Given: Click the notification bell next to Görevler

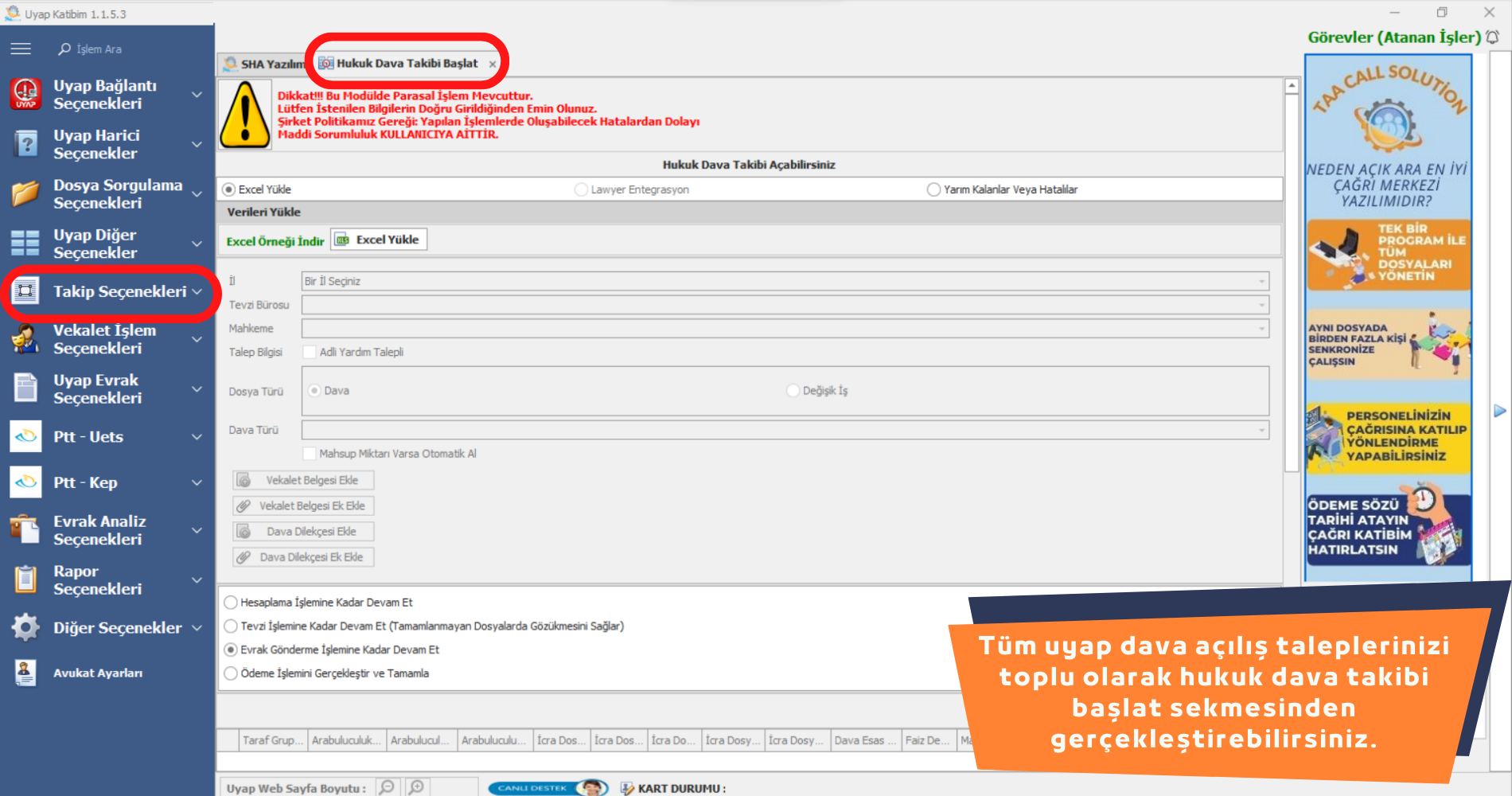Looking at the screenshot, I should coord(1493,37).
